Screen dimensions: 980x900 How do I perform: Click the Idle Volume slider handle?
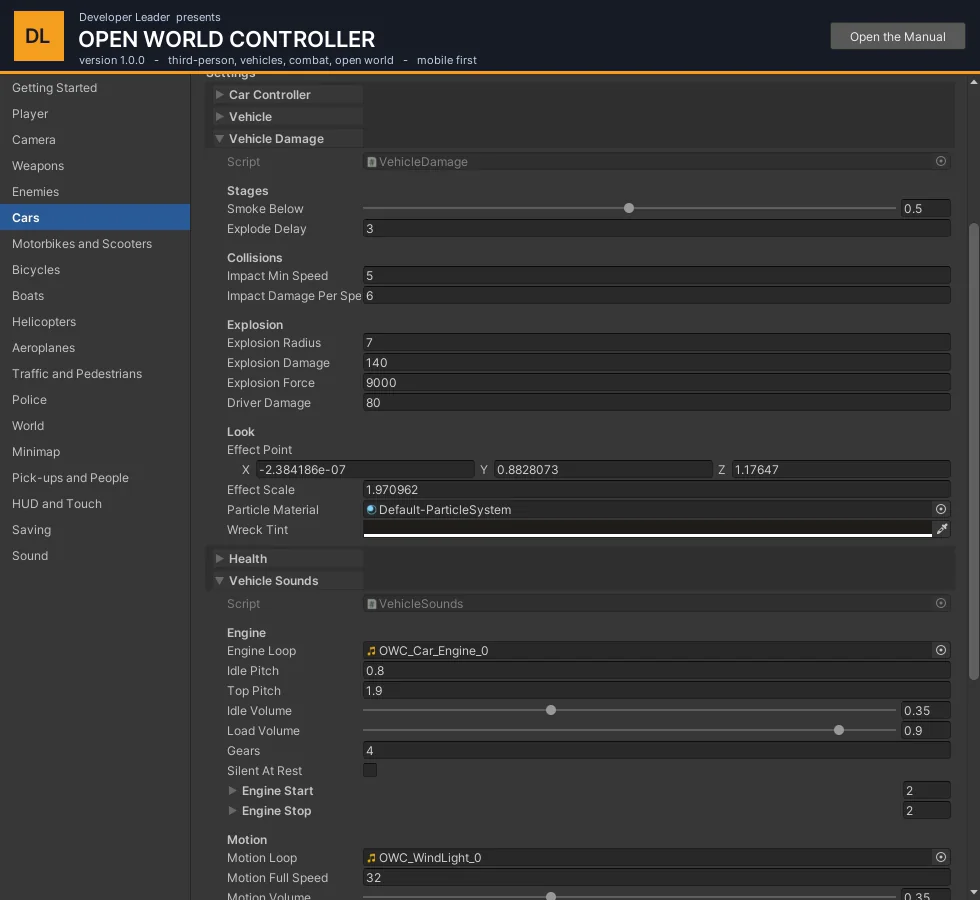(x=551, y=710)
